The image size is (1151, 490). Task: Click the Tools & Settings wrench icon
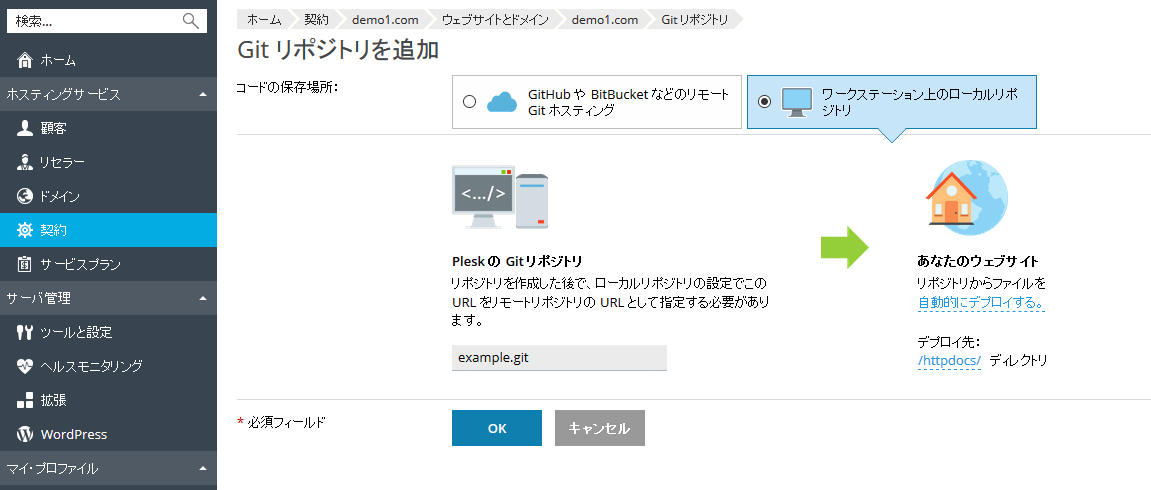point(26,332)
